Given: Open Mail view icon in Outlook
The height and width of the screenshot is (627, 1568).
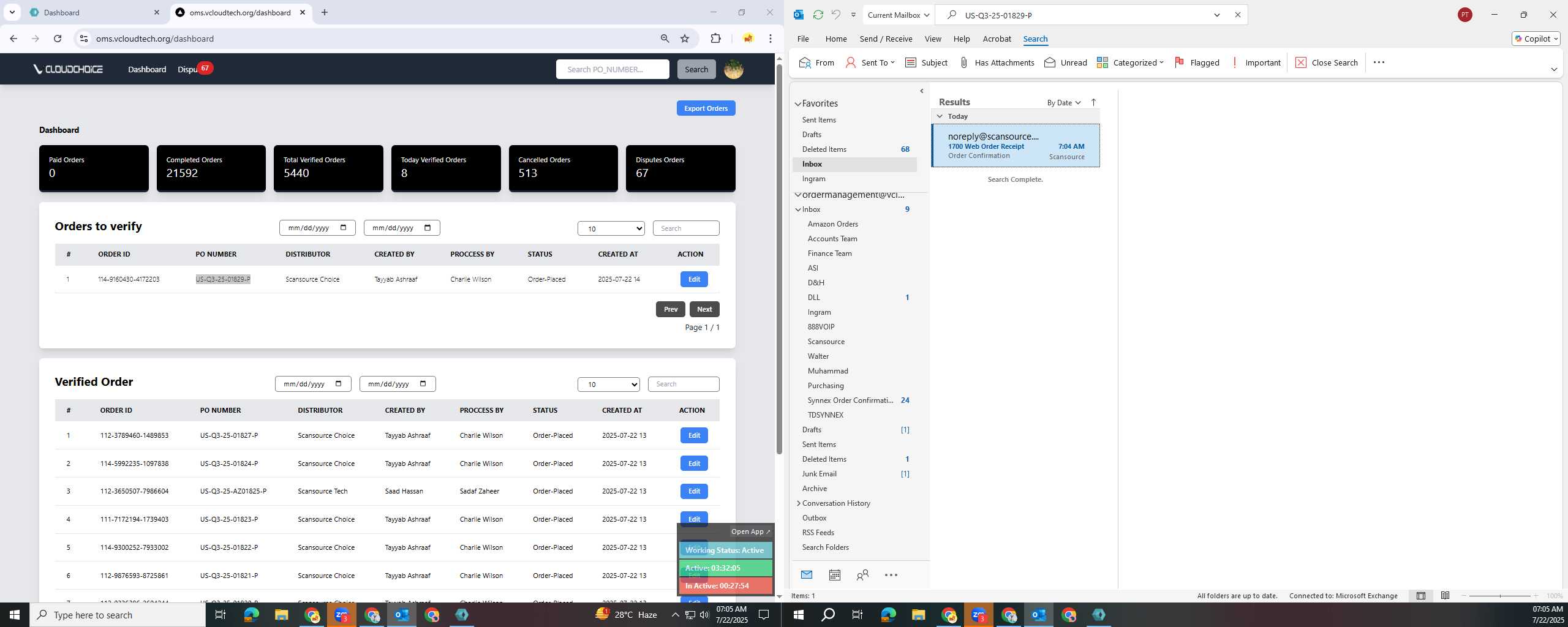Looking at the screenshot, I should click(807, 575).
